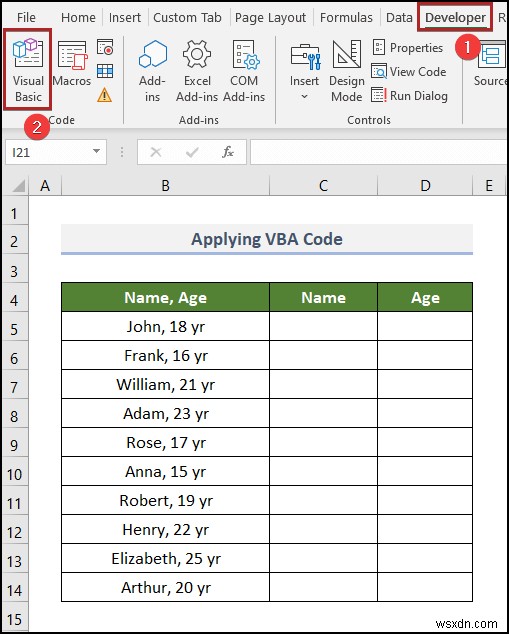The height and width of the screenshot is (634, 509).
Task: Click the 'Name' header cell
Action: [x=323, y=297]
